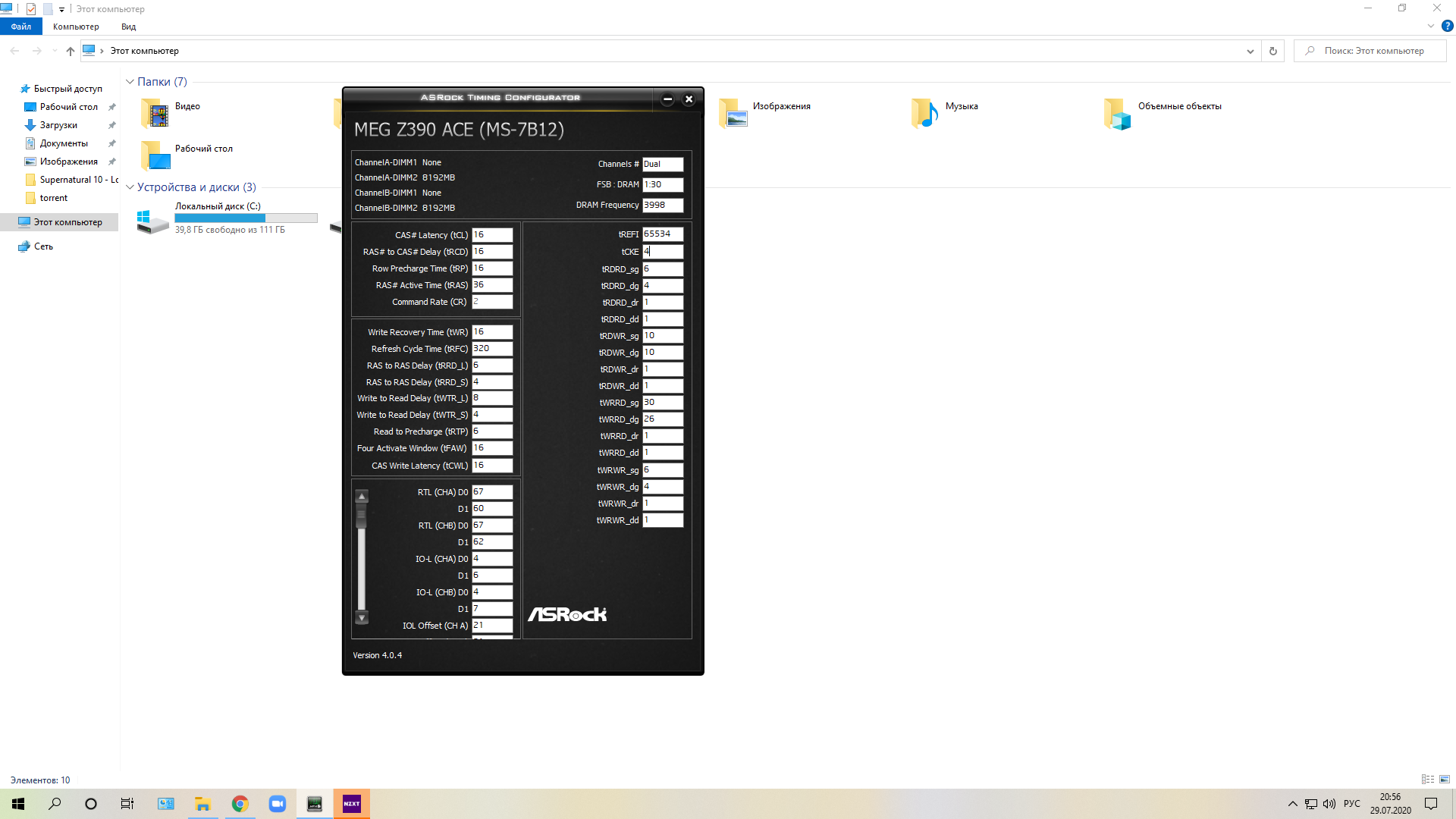Select Загрузки in quick access
The image size is (1456, 819).
click(x=58, y=125)
